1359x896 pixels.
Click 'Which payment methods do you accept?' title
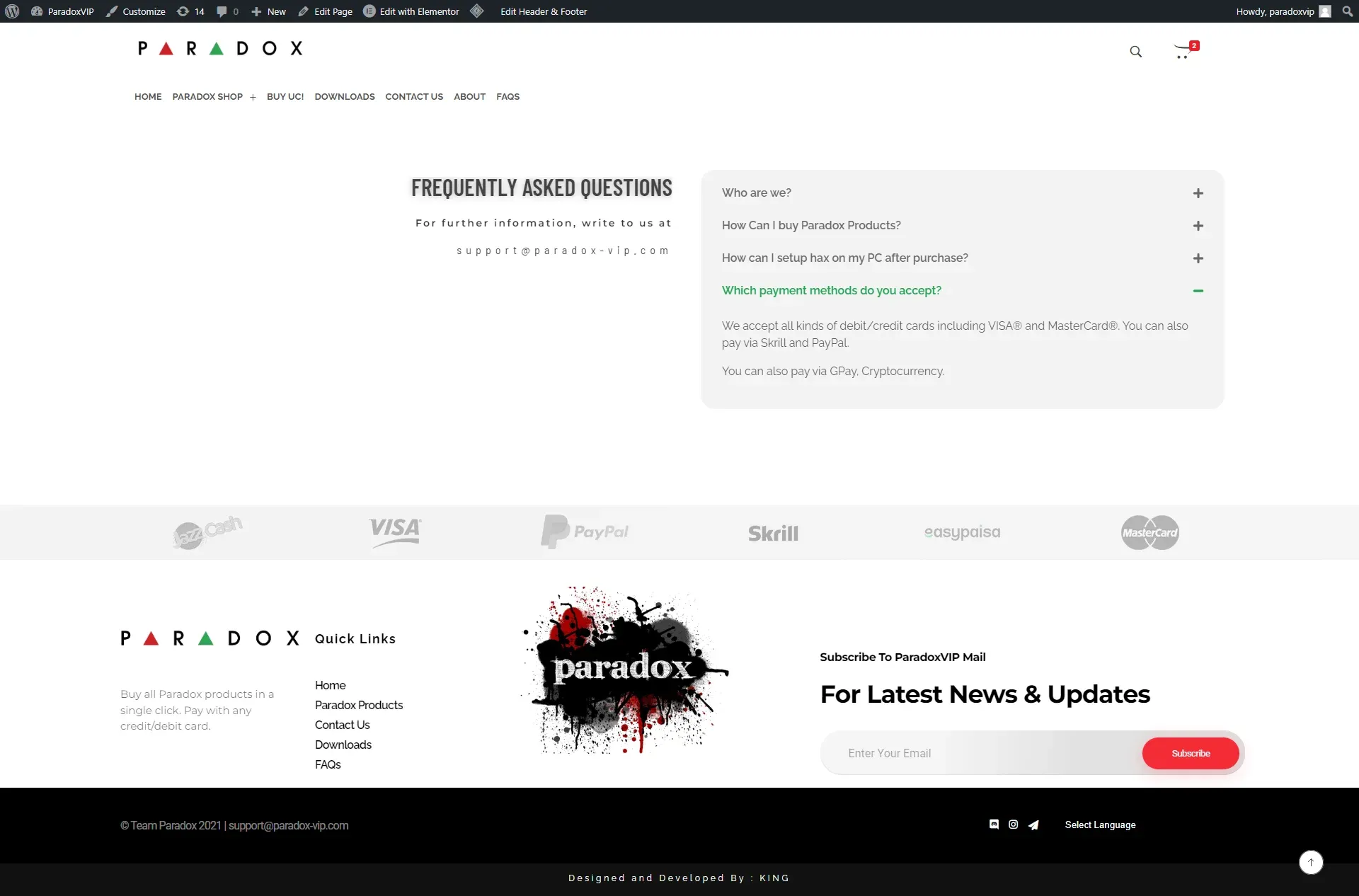tap(831, 290)
